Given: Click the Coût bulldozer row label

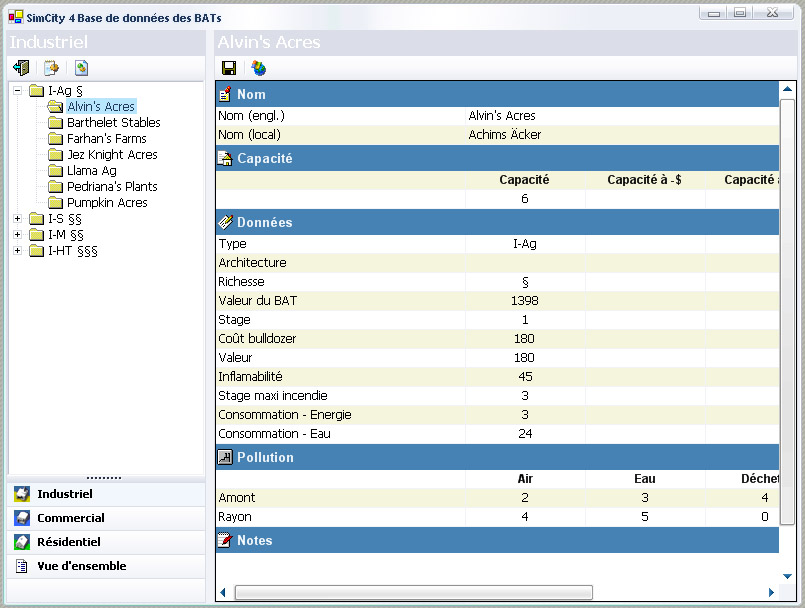Looking at the screenshot, I should pos(257,338).
